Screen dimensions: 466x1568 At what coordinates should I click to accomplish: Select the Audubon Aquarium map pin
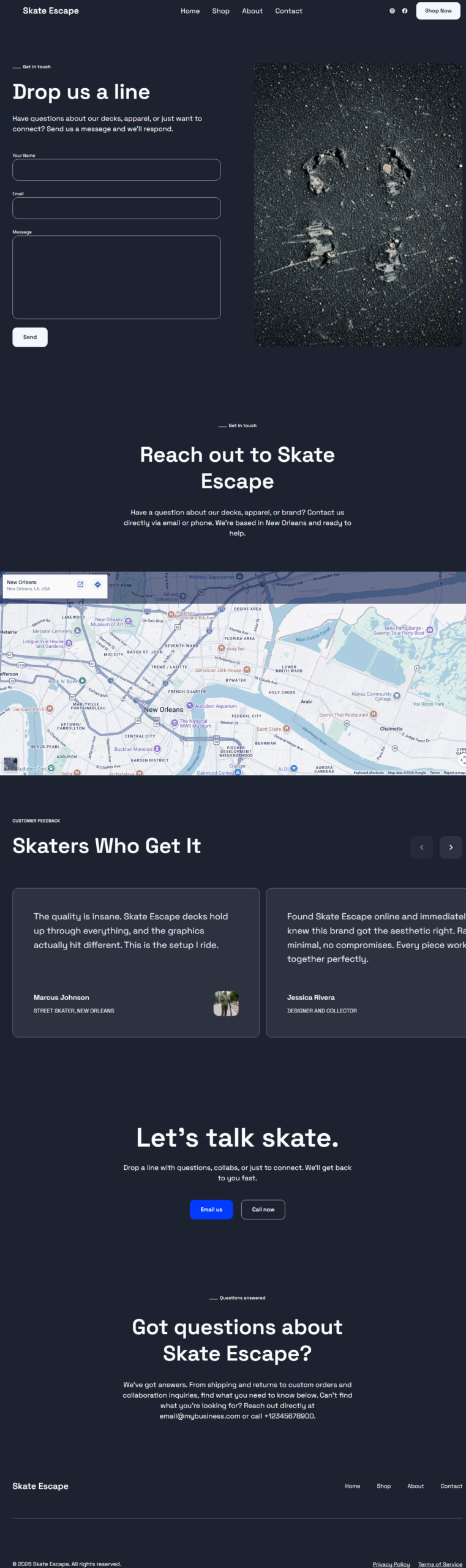pos(190,706)
